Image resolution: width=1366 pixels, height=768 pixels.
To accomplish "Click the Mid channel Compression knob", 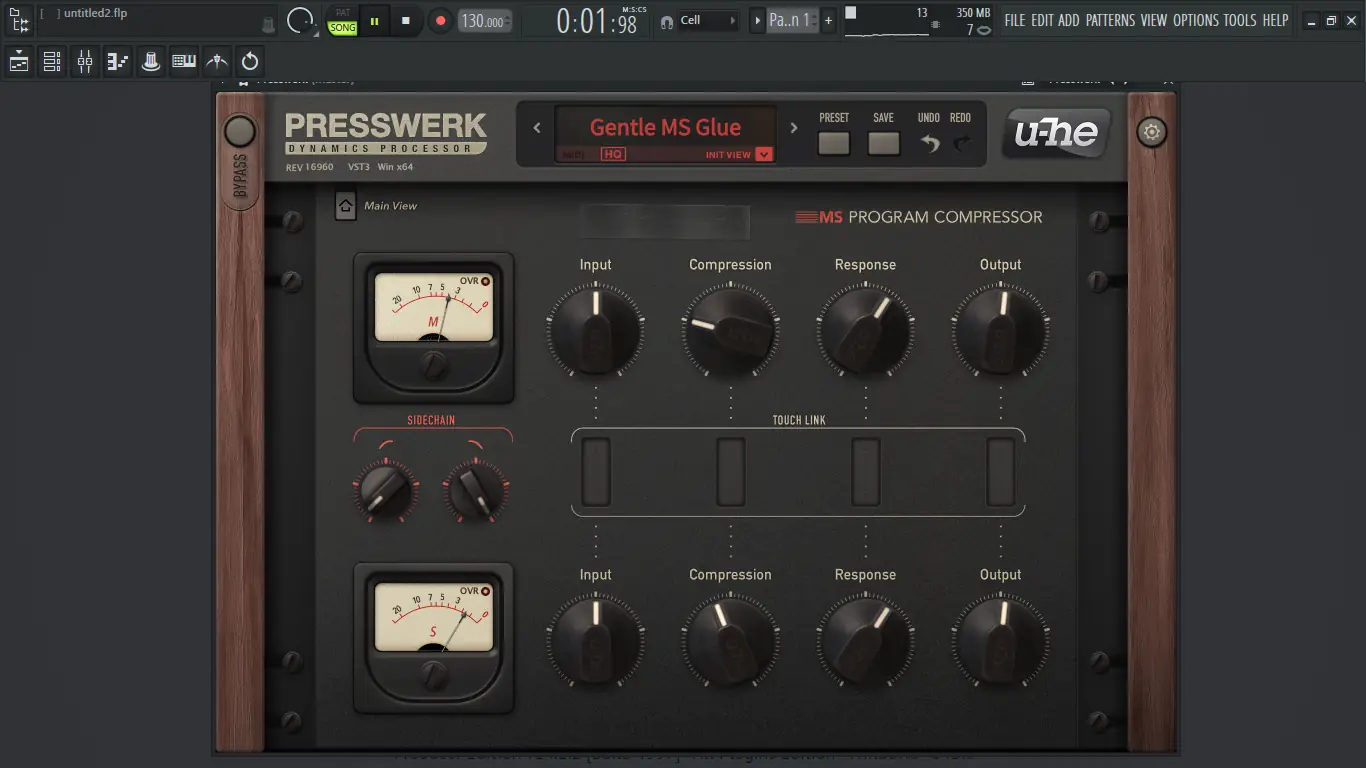I will [731, 330].
